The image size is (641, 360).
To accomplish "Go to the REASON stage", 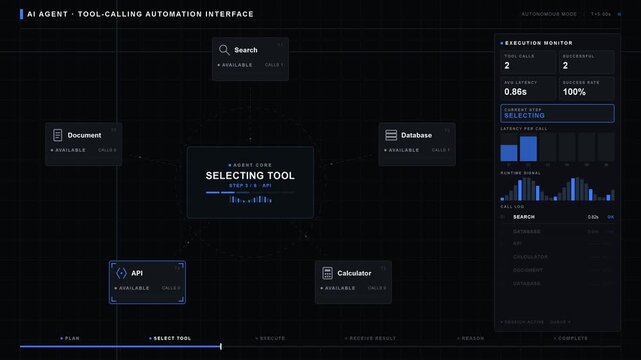I will click(471, 338).
